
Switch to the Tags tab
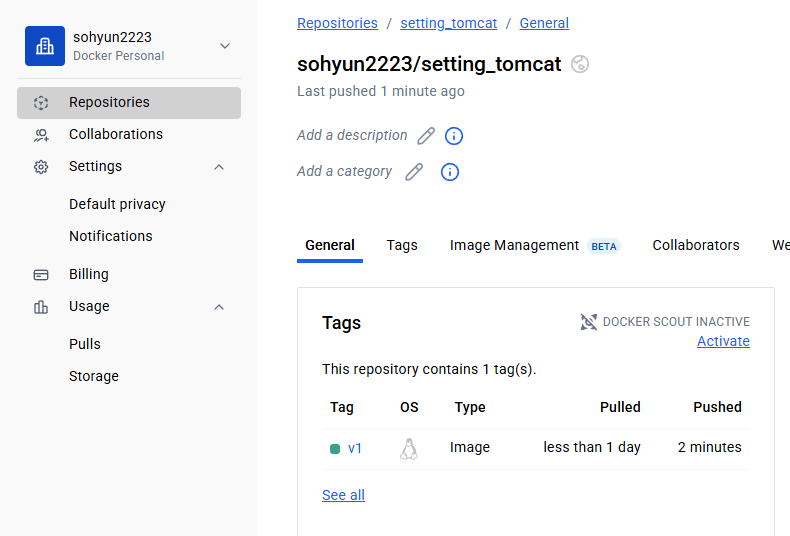click(x=402, y=245)
